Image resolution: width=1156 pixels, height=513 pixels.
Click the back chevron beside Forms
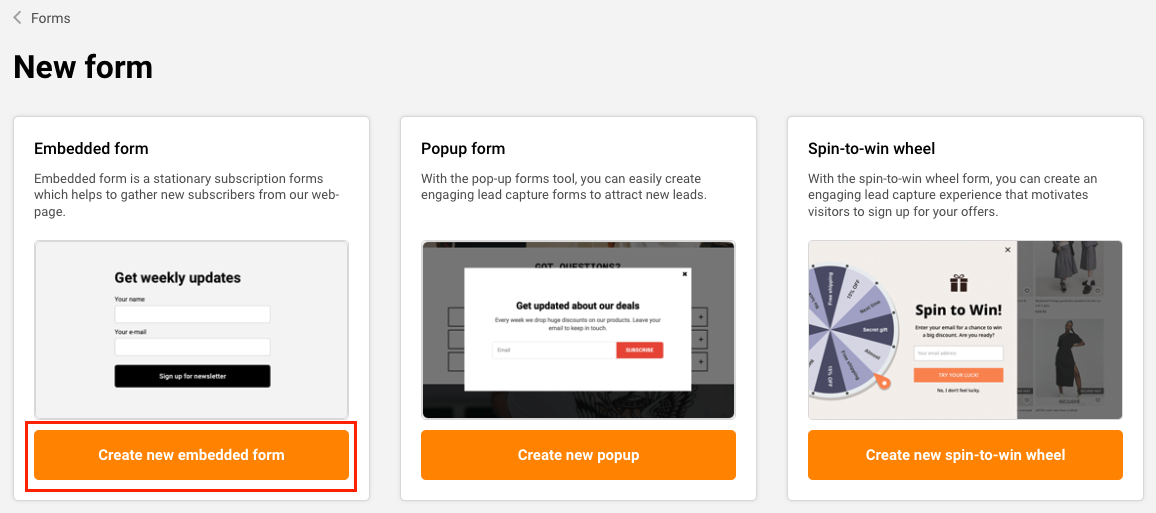pyautogui.click(x=17, y=18)
